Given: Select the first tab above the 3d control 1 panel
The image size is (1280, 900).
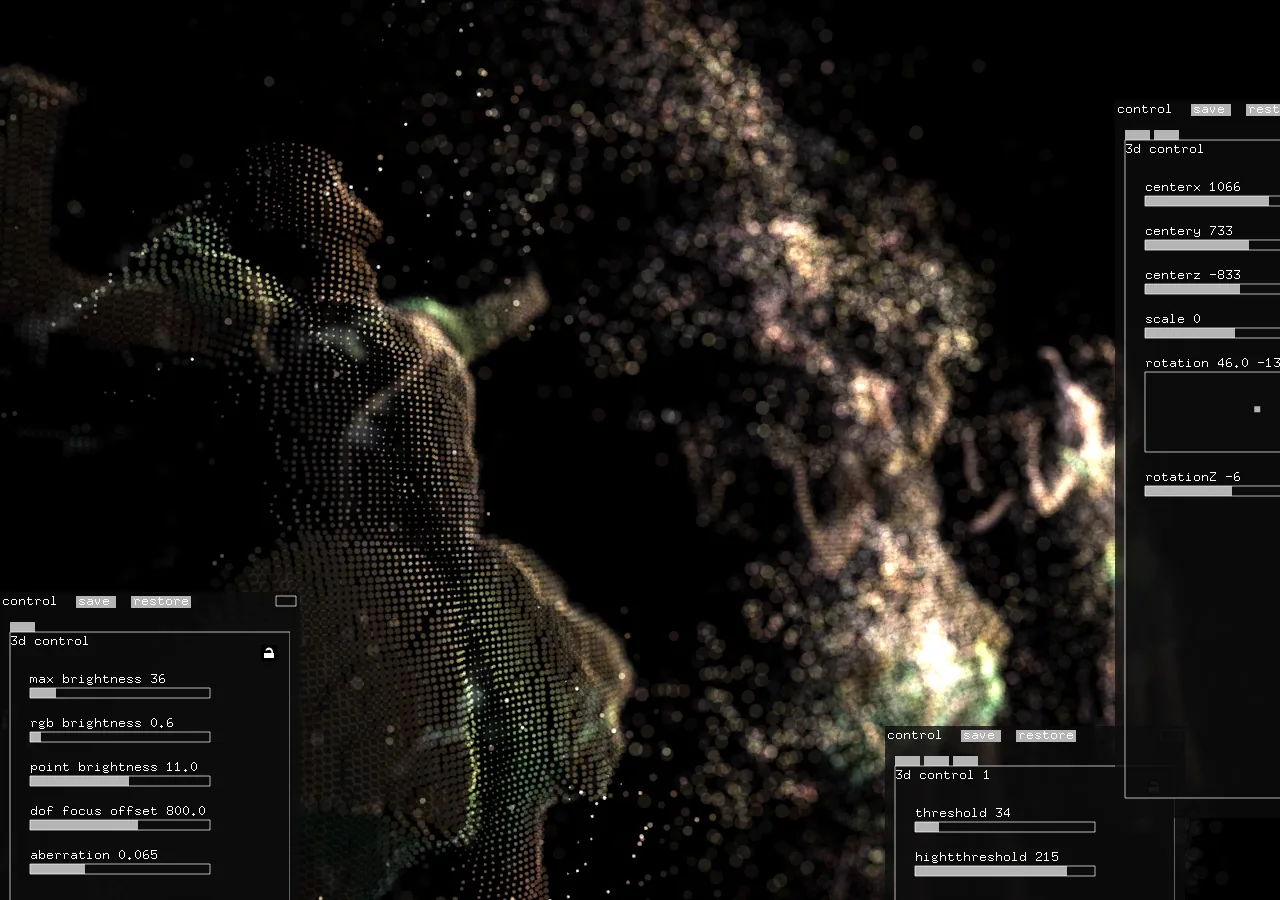Looking at the screenshot, I should point(907,761).
